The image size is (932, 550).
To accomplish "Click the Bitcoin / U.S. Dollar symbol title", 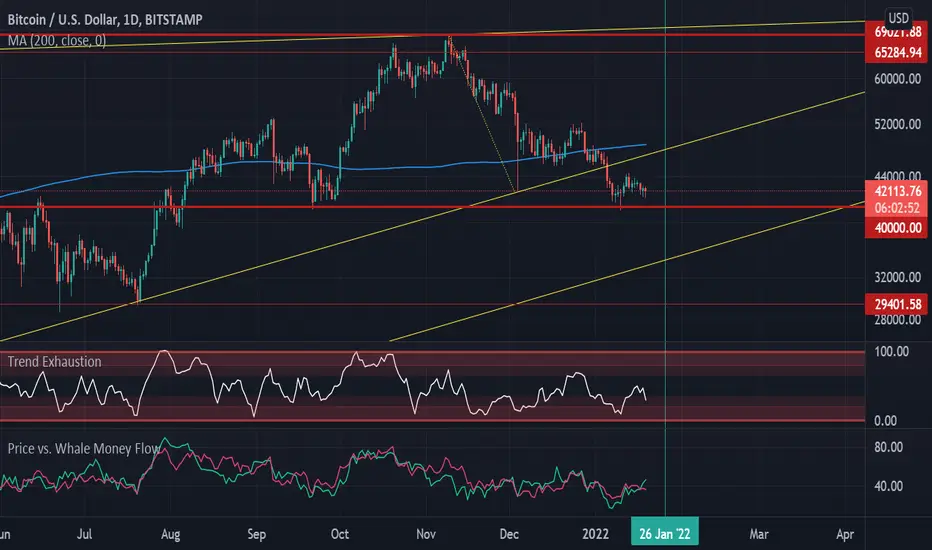I will tap(105, 20).
